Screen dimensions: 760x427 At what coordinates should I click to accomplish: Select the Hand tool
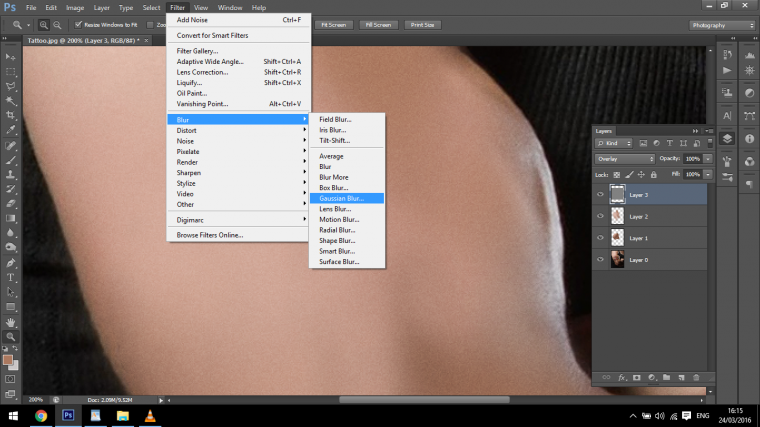point(10,322)
